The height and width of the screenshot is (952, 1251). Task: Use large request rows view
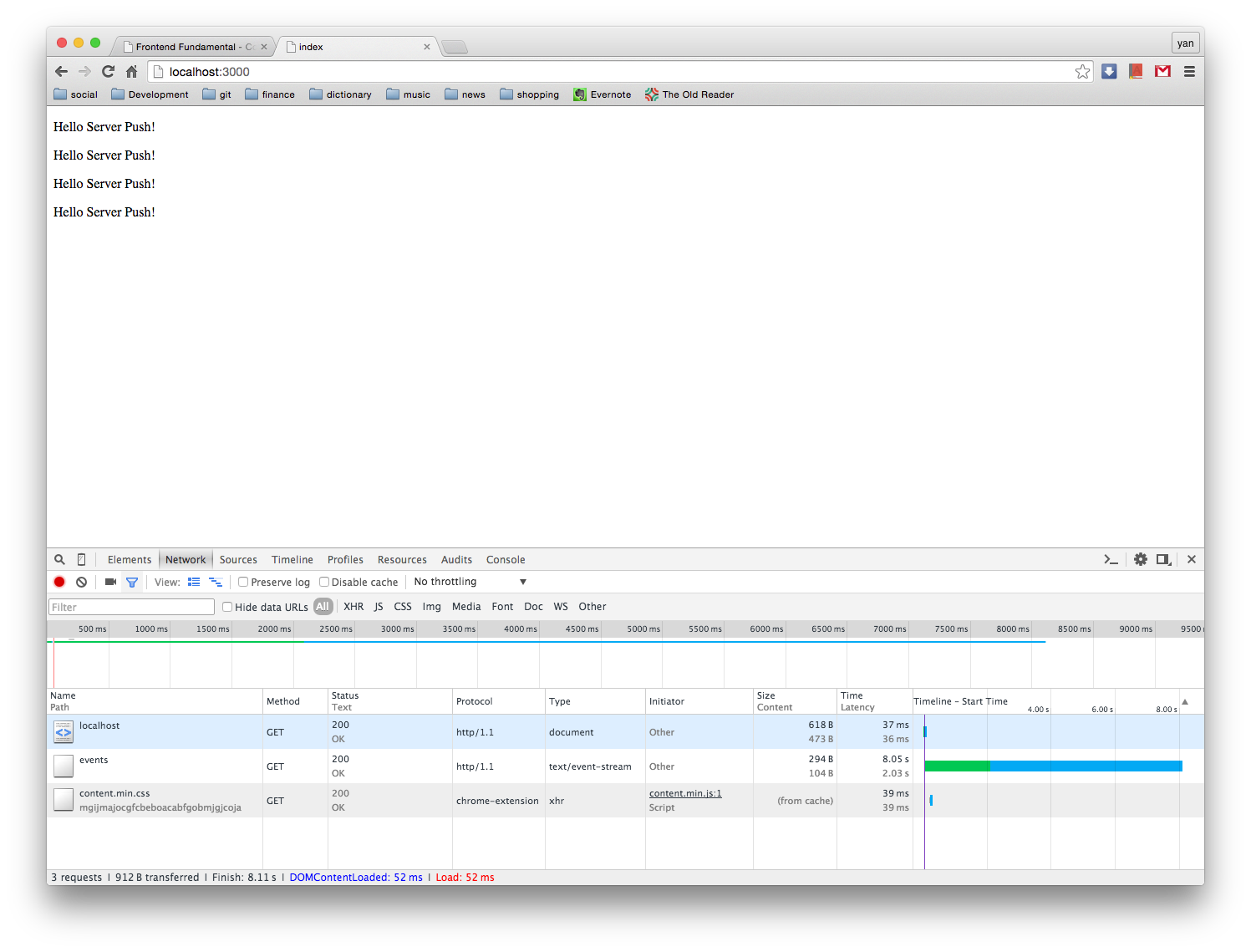click(x=194, y=582)
